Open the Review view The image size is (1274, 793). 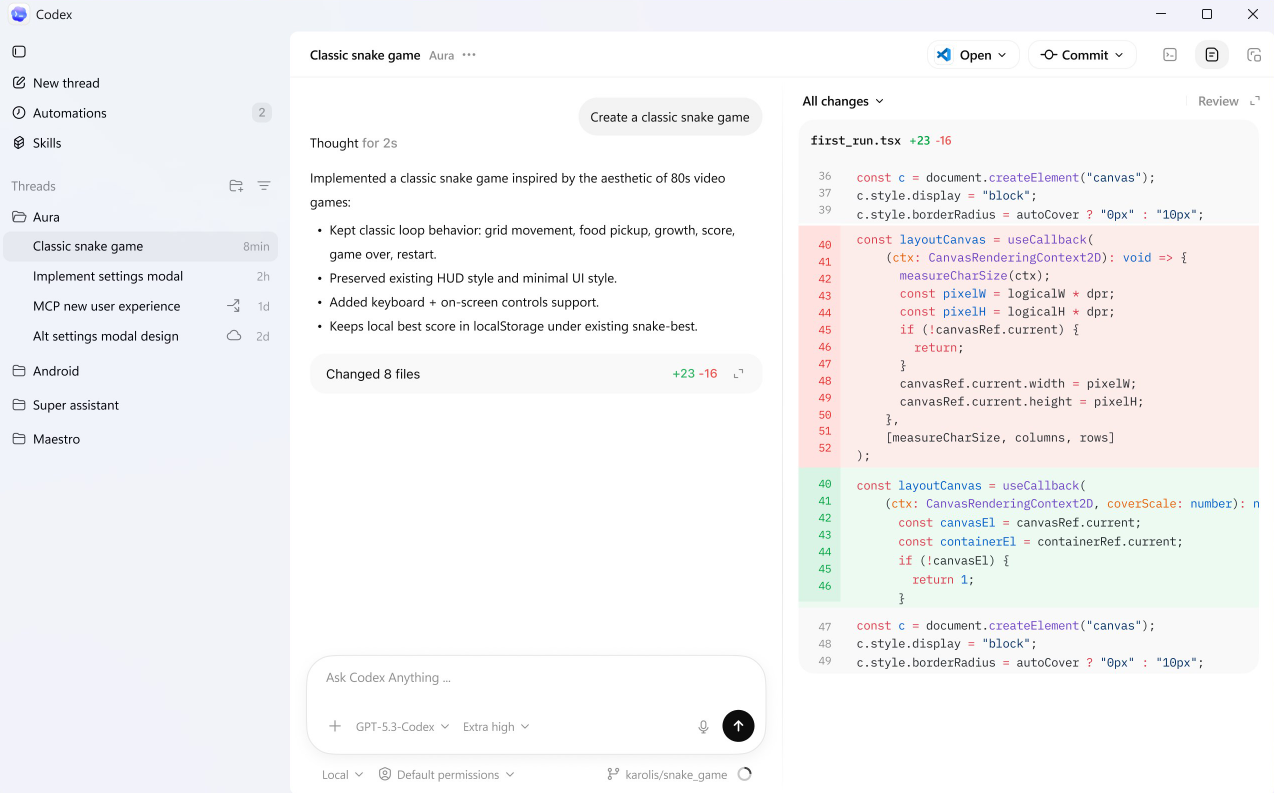tap(1218, 101)
